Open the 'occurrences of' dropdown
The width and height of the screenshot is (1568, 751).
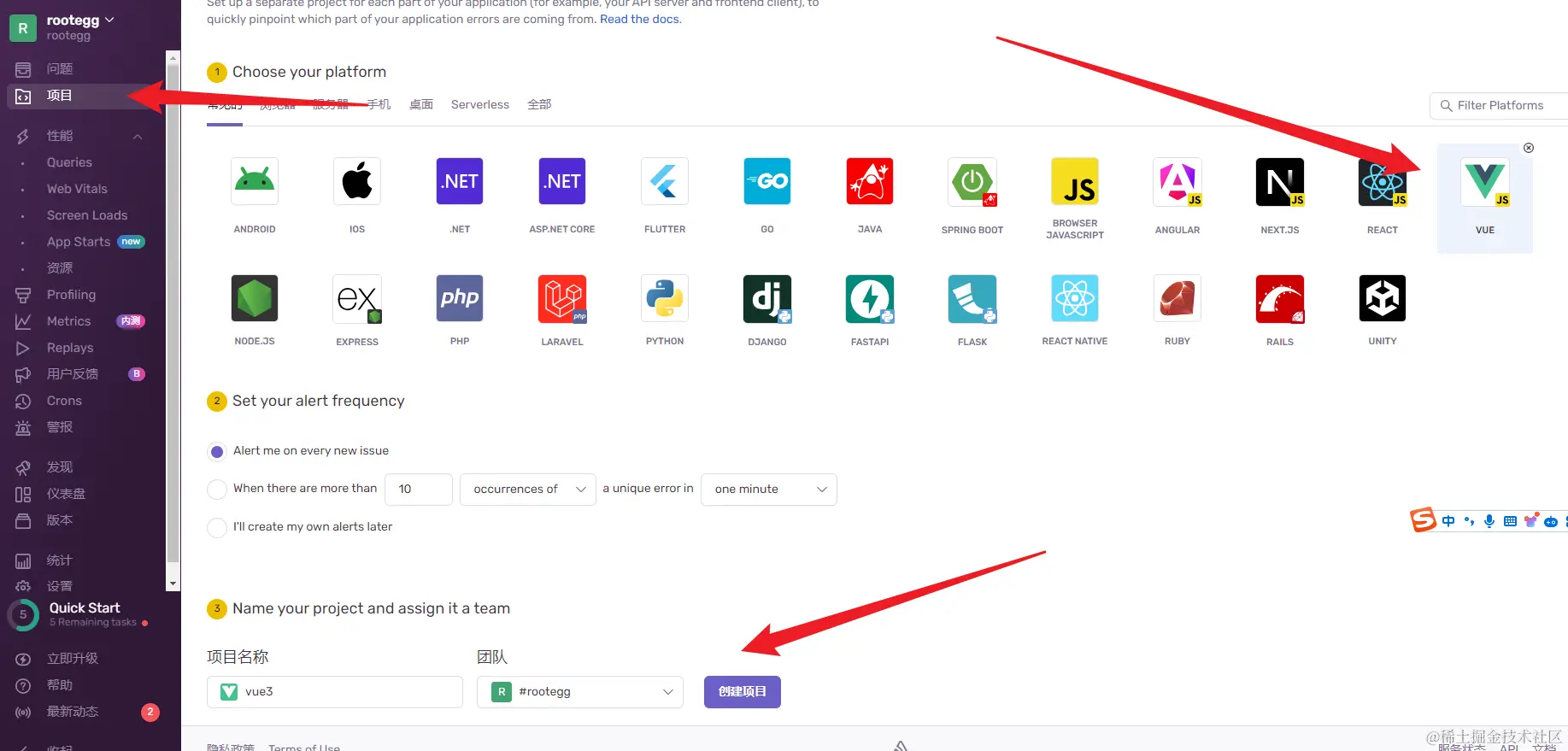point(528,490)
